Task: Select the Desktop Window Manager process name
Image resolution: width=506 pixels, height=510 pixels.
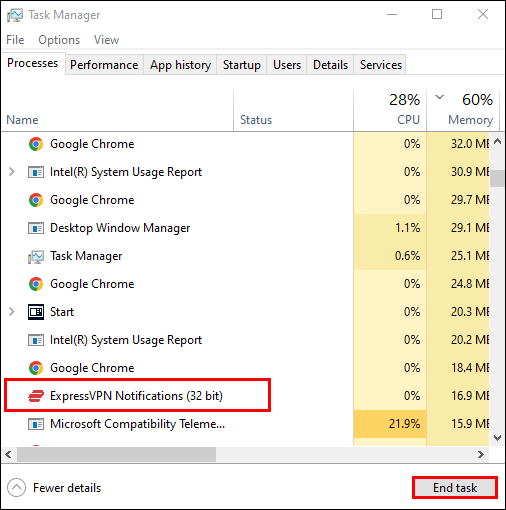Action: [x=120, y=228]
